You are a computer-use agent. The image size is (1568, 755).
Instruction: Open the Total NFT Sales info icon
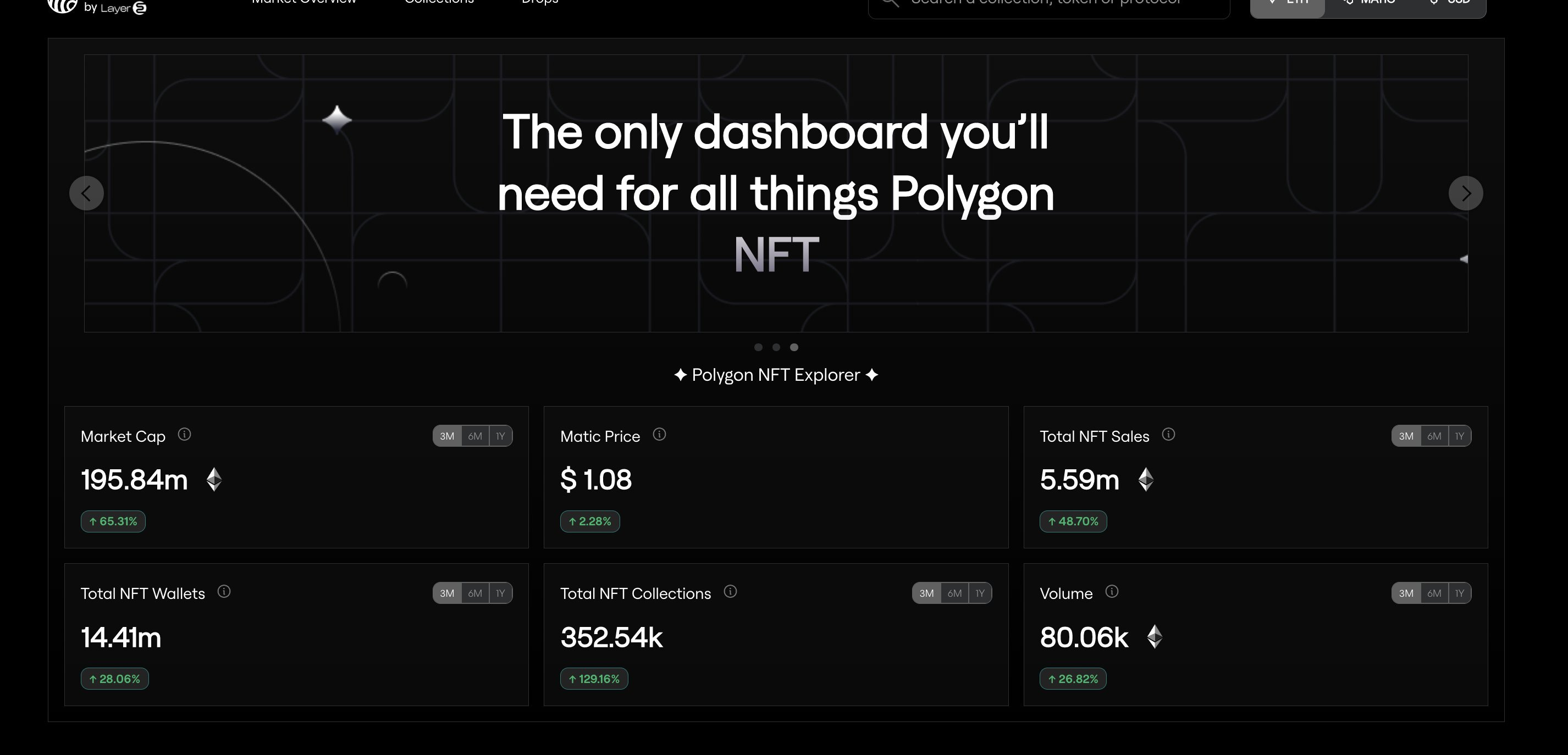click(x=1168, y=435)
